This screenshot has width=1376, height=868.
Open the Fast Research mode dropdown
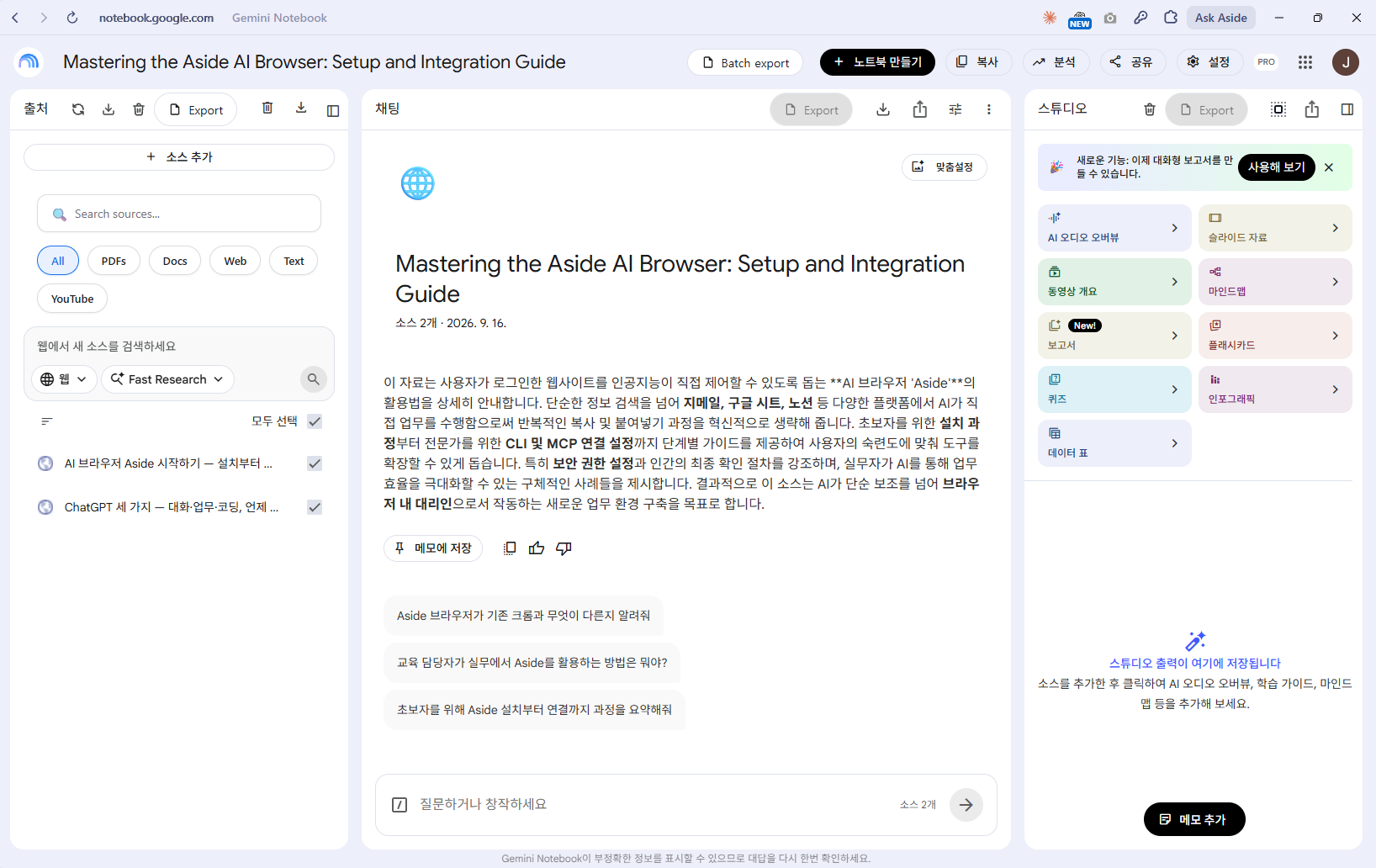167,379
